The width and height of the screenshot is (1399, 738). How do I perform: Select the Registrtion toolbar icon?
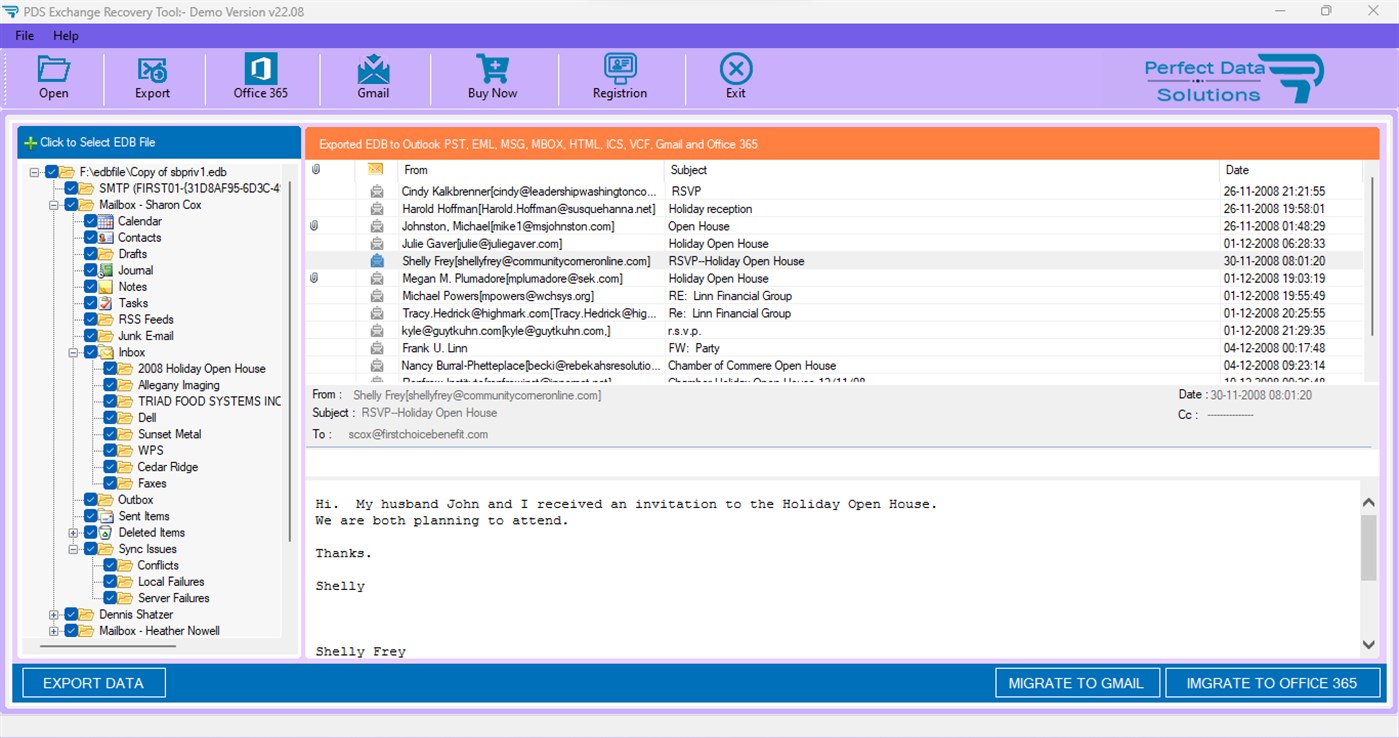(619, 77)
